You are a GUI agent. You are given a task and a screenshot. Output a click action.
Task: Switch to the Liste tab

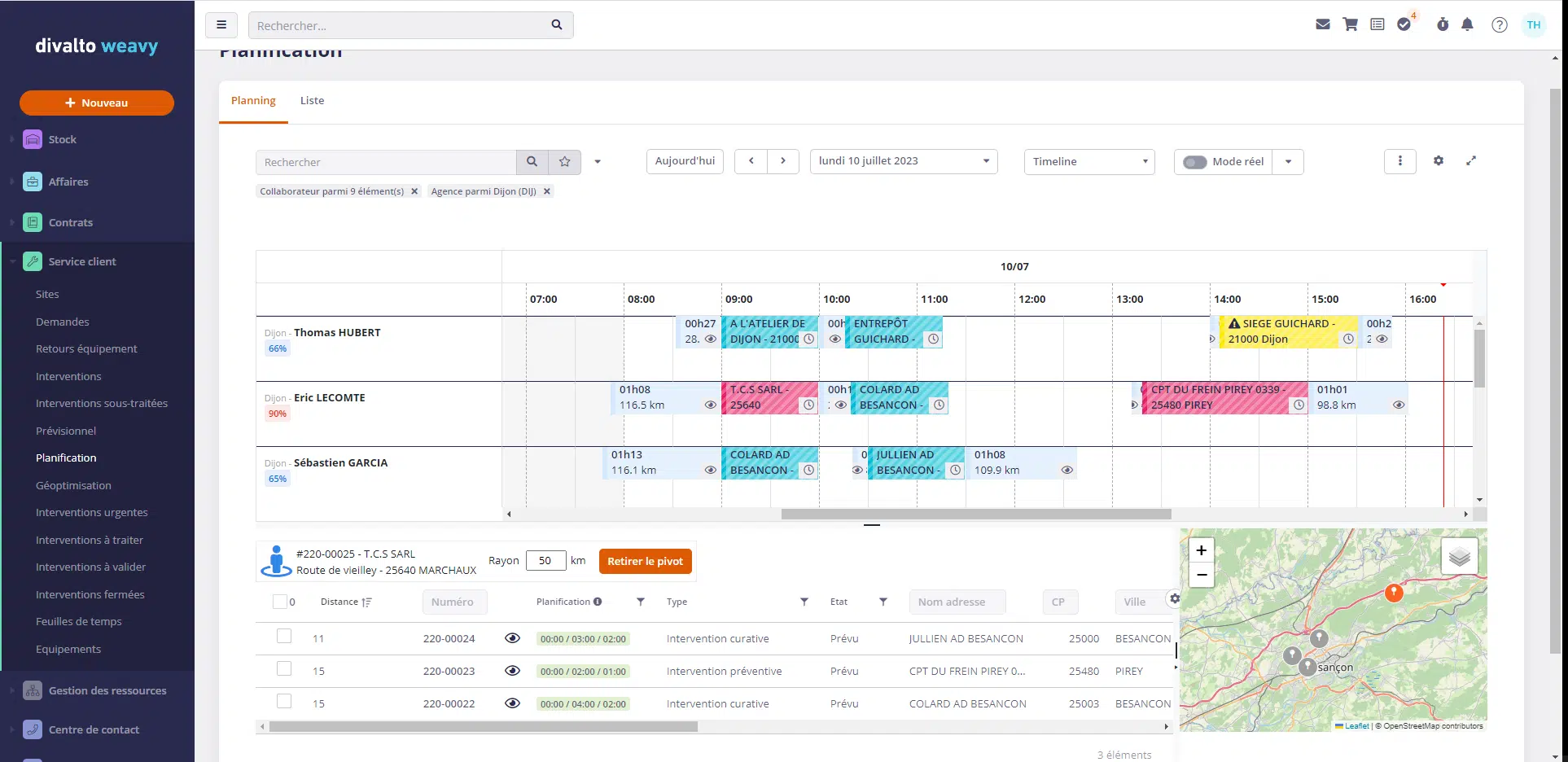[312, 100]
